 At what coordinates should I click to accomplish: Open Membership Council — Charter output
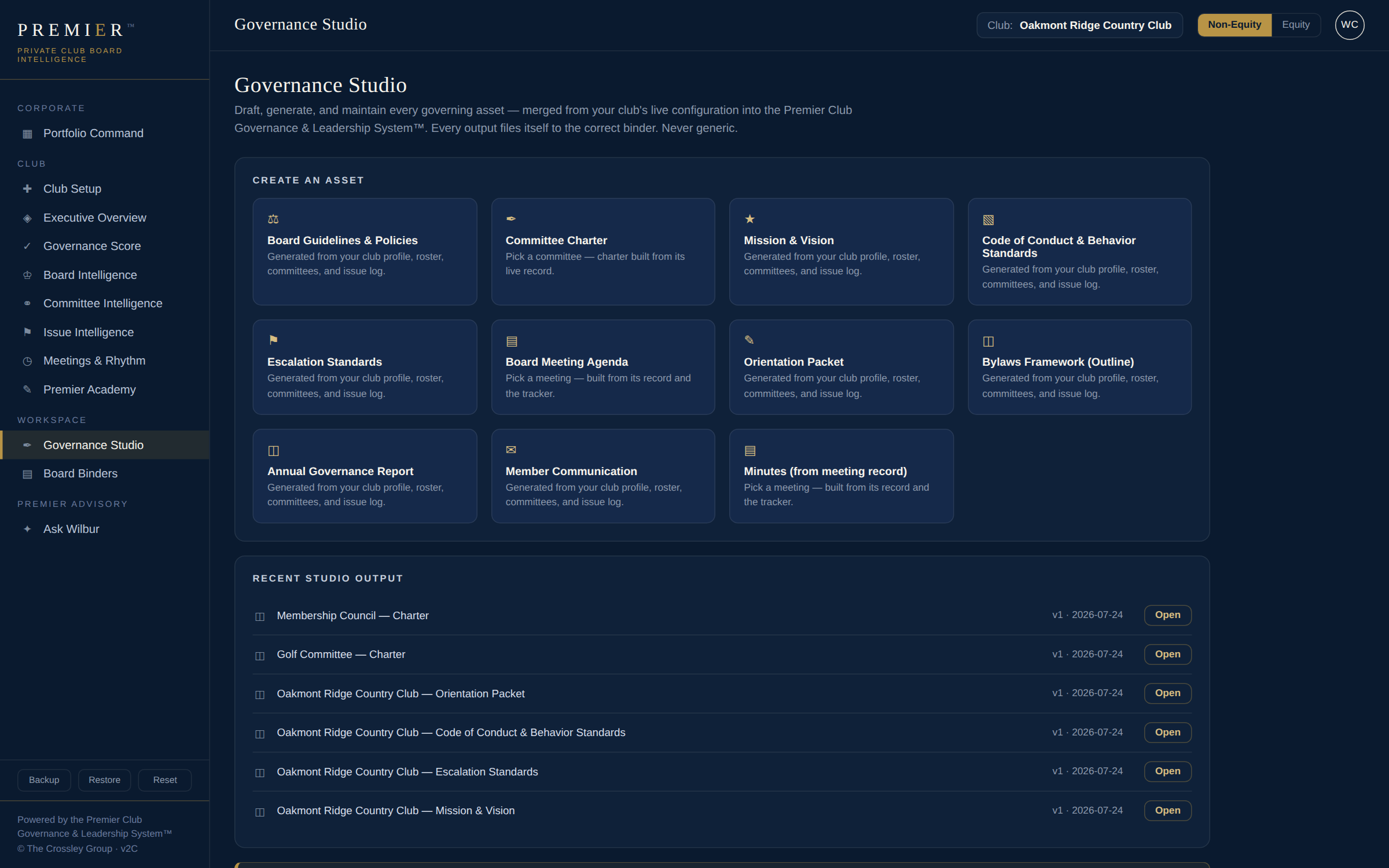coord(1167,615)
